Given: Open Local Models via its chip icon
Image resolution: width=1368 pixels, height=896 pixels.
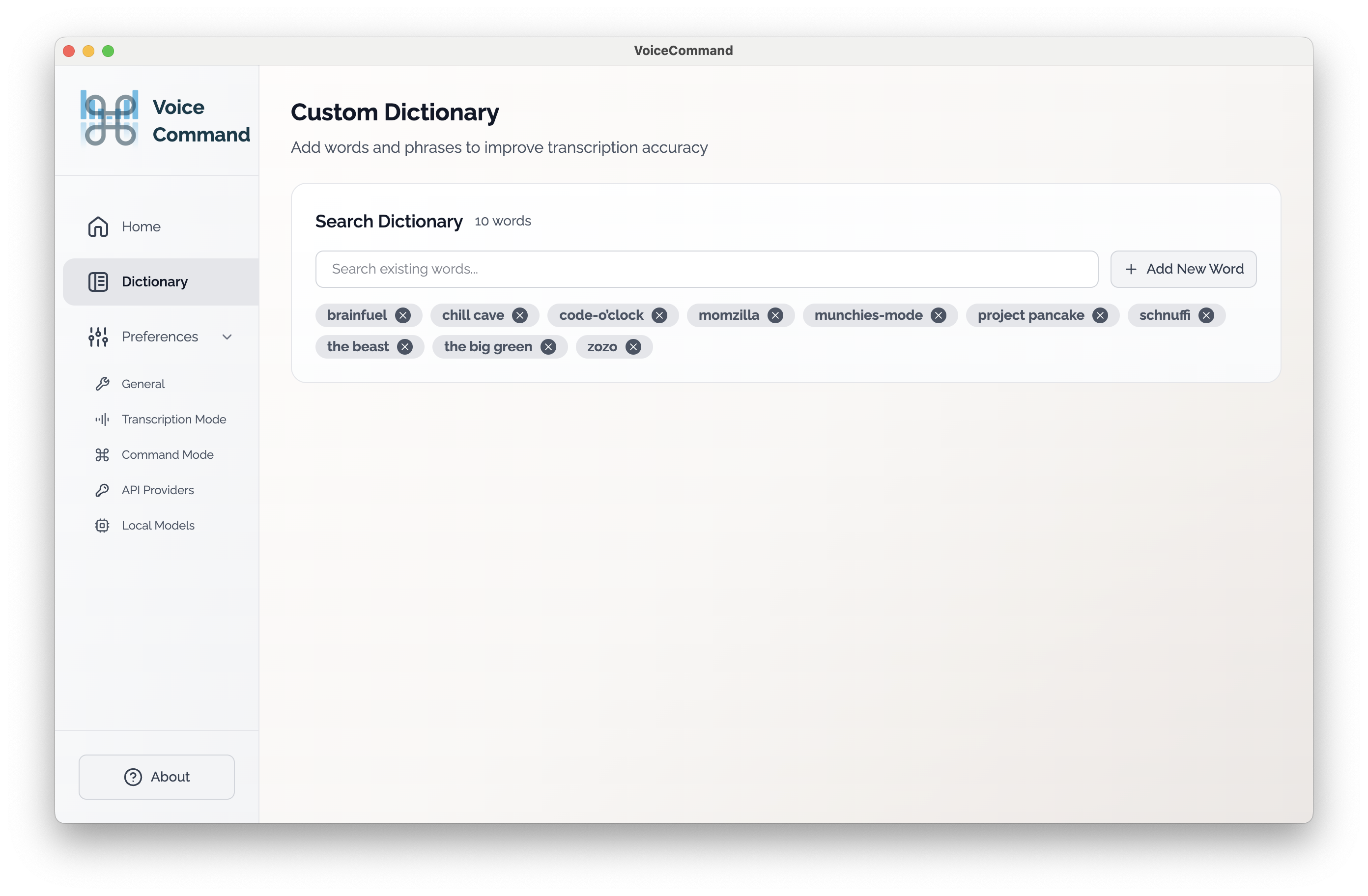Looking at the screenshot, I should click(102, 525).
